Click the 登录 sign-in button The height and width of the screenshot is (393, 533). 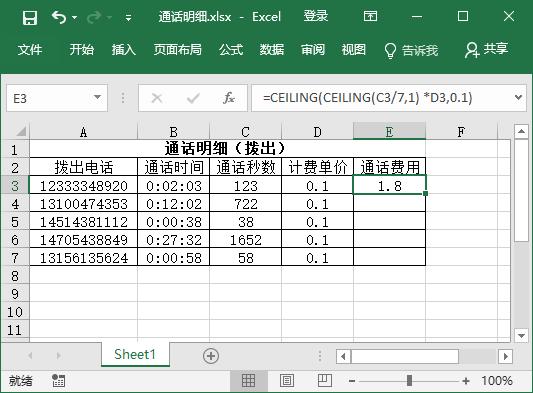click(x=315, y=16)
